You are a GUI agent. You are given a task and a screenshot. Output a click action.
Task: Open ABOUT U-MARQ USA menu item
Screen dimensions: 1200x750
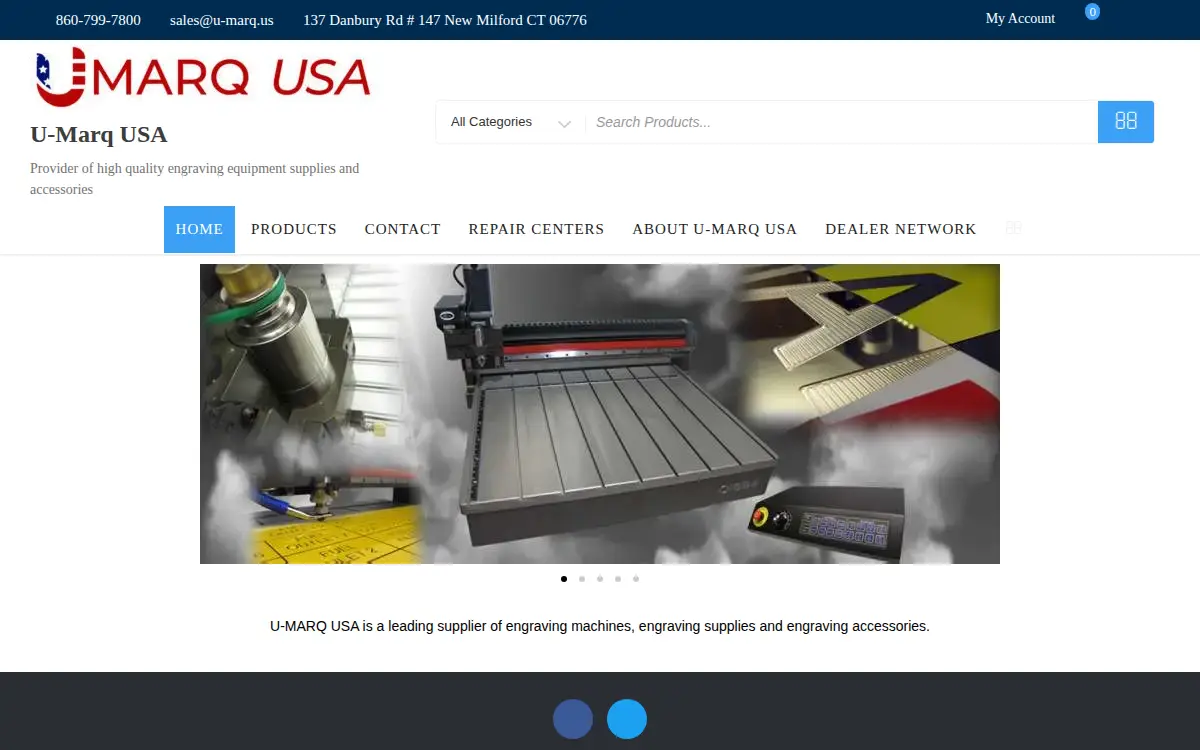click(715, 229)
